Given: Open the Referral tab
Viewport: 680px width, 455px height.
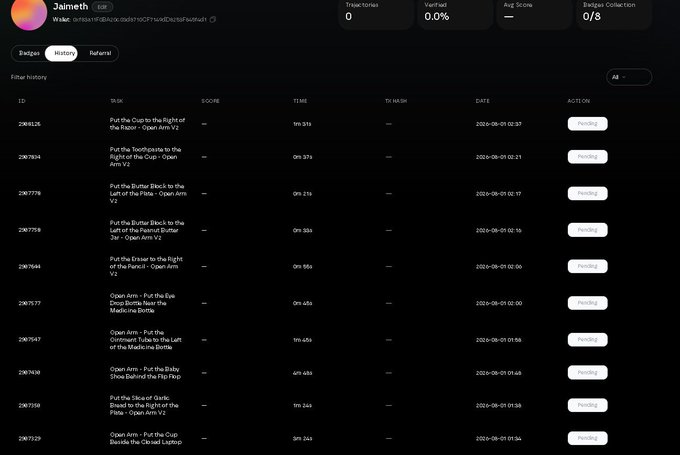Looking at the screenshot, I should (100, 53).
